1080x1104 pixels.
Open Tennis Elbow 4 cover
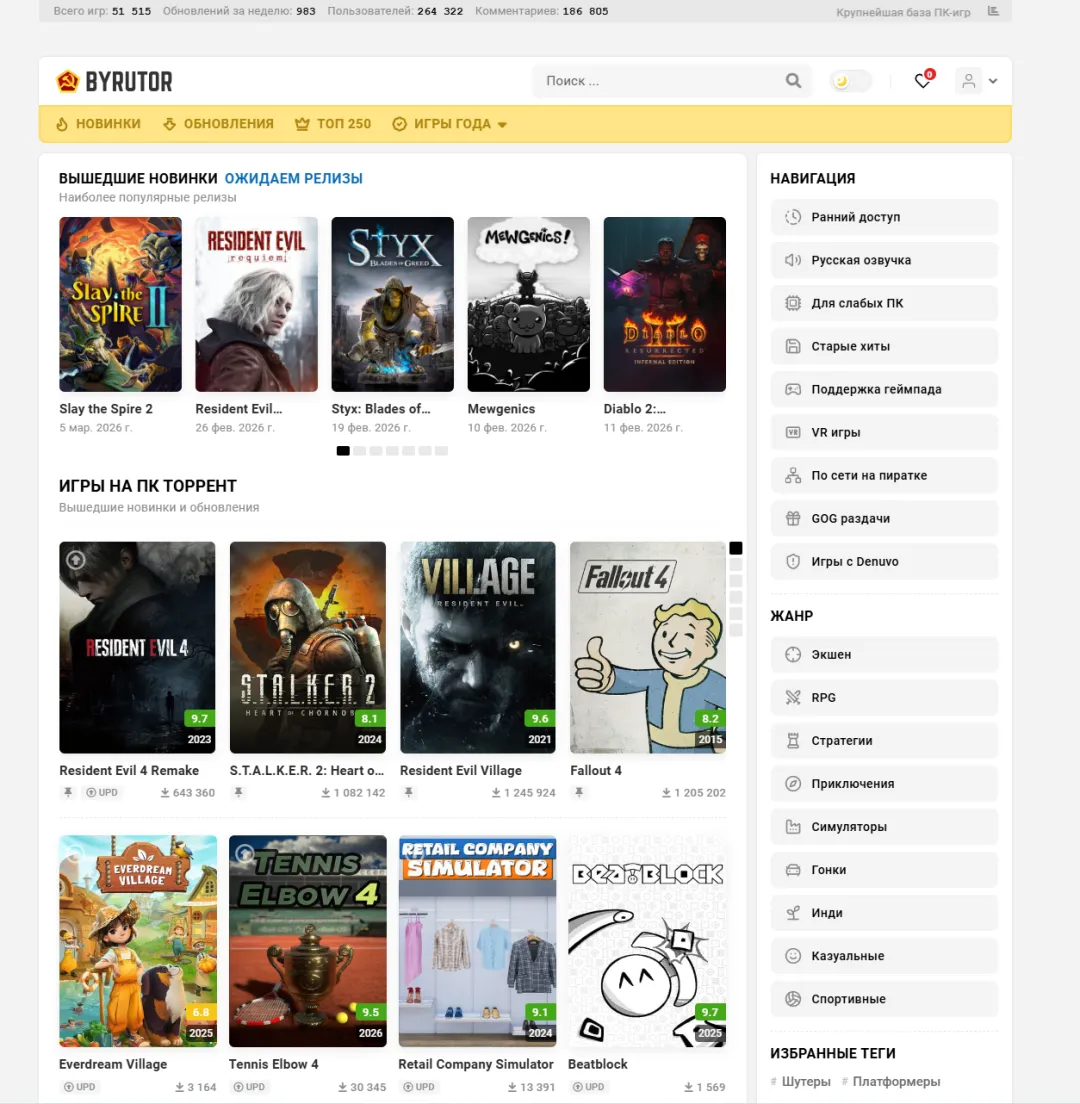pyautogui.click(x=308, y=941)
